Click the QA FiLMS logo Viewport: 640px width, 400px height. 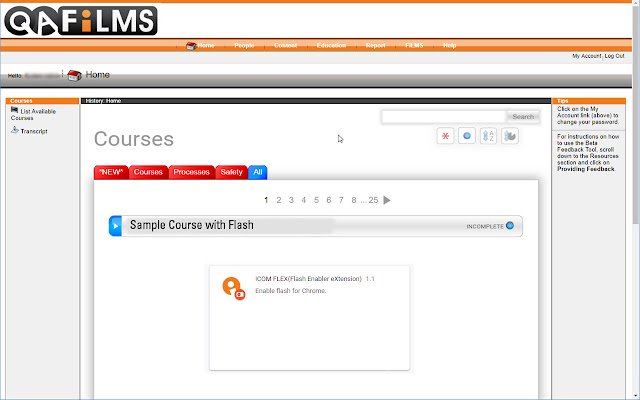(x=80, y=20)
